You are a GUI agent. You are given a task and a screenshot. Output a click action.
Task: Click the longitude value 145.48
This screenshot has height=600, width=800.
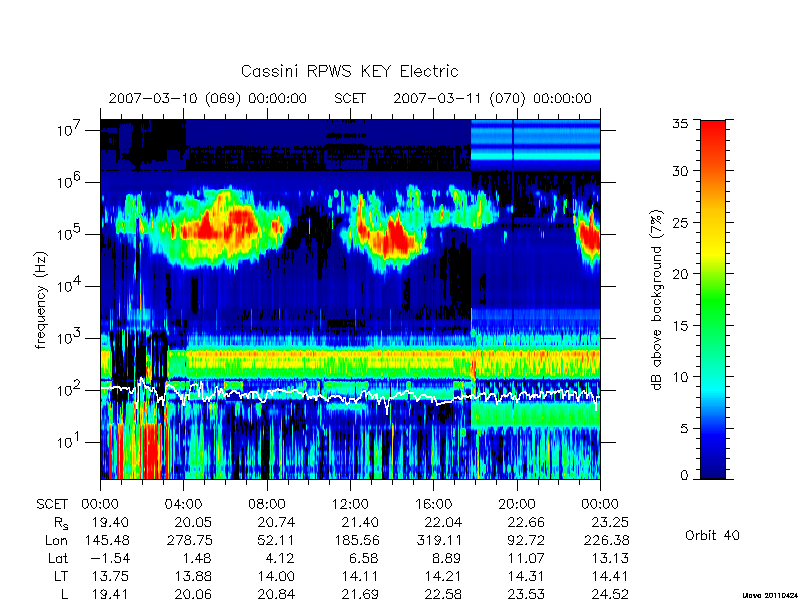pos(107,540)
